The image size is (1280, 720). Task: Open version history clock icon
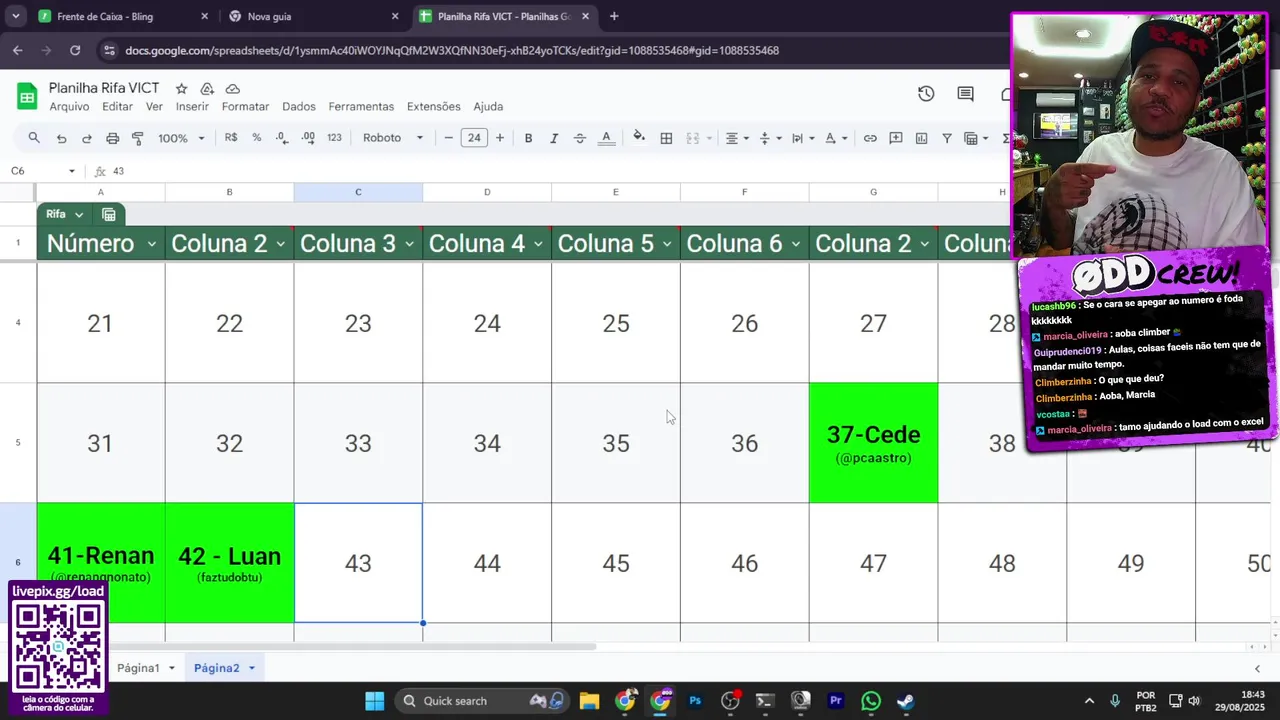click(926, 94)
